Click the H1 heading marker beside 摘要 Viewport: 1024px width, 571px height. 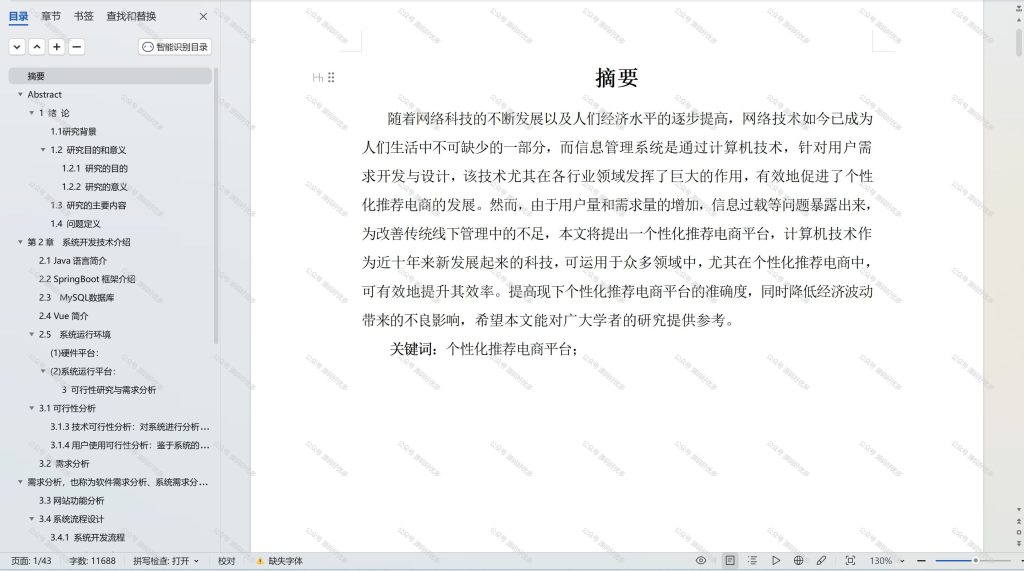[317, 78]
